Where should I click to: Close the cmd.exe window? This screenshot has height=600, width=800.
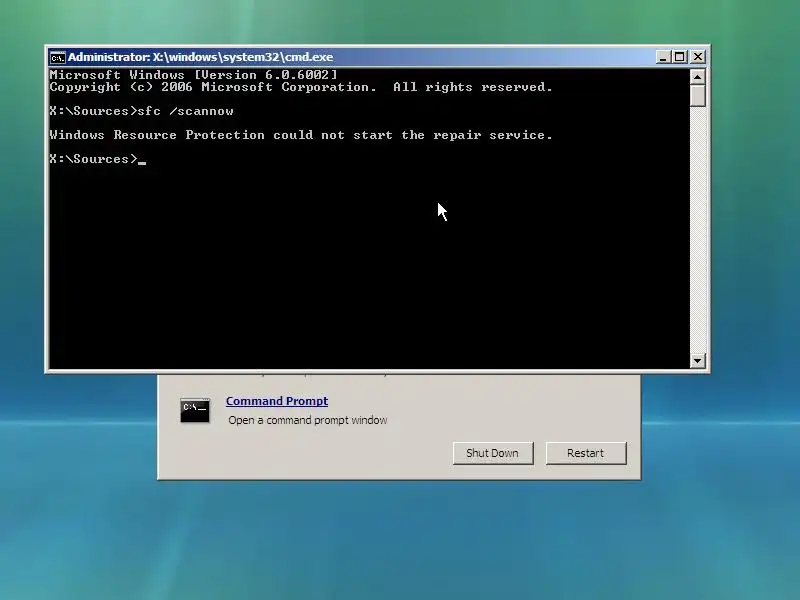coord(697,57)
